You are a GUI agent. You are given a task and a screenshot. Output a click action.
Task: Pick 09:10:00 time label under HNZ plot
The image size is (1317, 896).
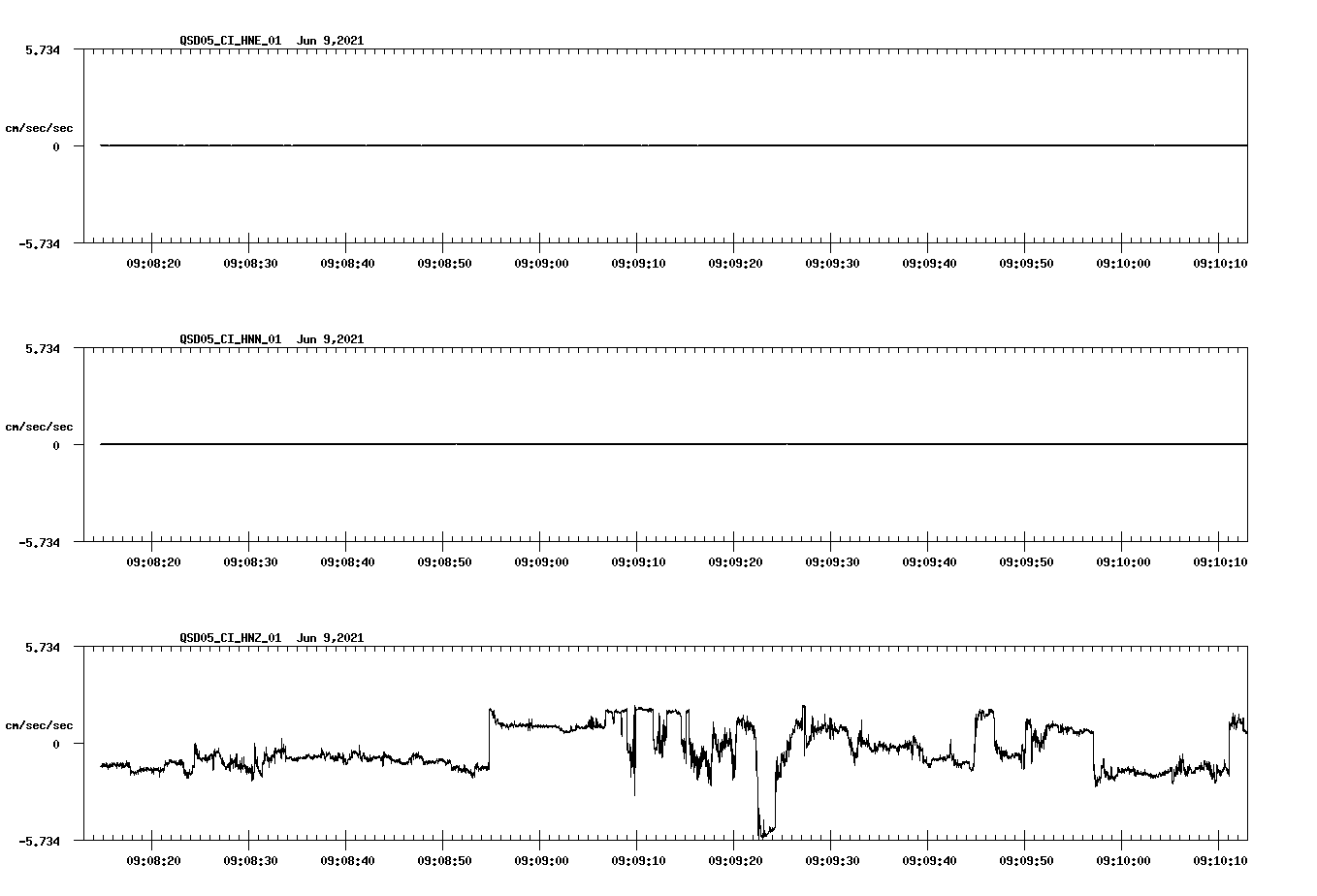1123,860
